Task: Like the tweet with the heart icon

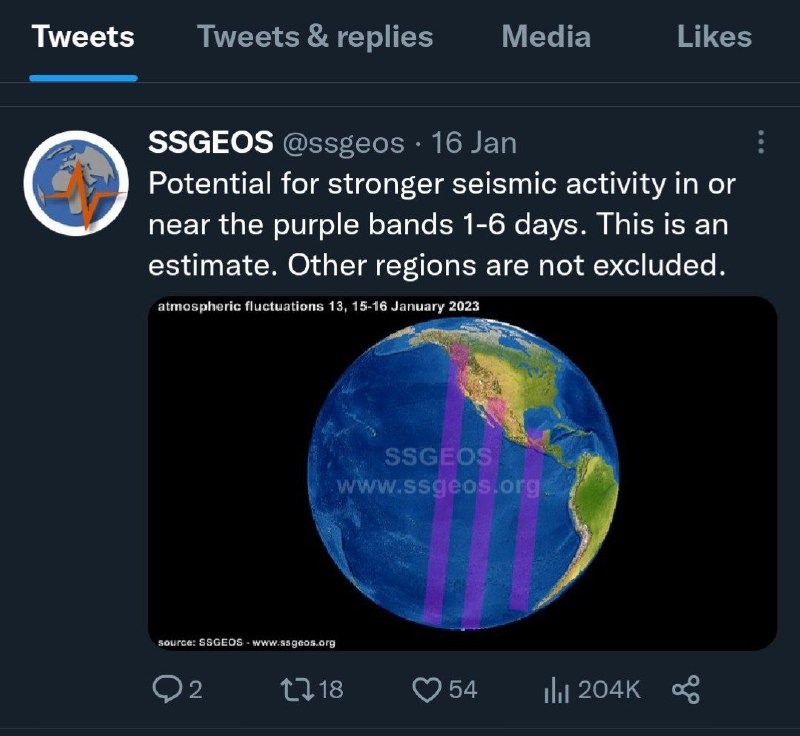Action: click(427, 690)
